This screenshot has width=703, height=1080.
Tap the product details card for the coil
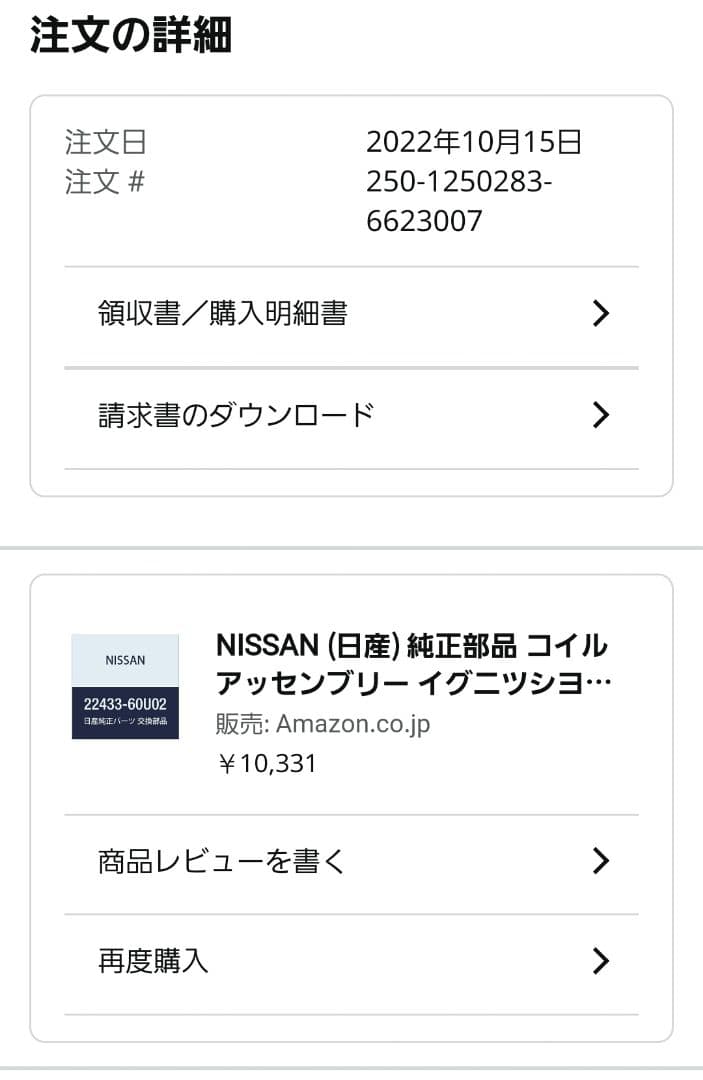point(351,700)
